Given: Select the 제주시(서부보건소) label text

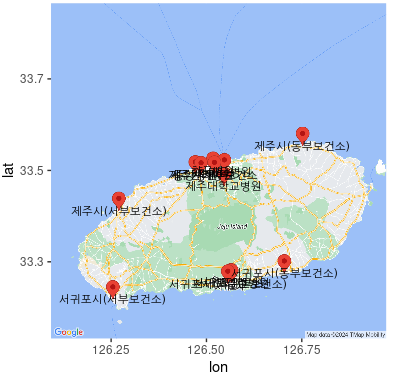Looking at the screenshot, I should pyautogui.click(x=119, y=211).
